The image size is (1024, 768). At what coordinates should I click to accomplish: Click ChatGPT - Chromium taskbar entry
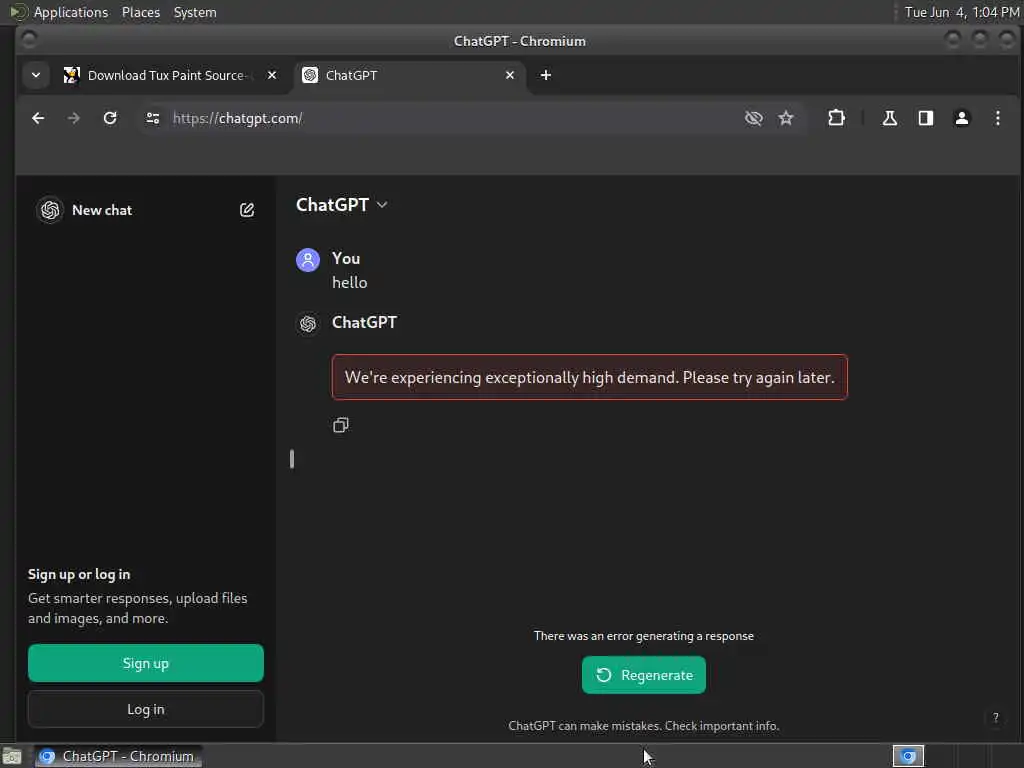pos(118,756)
